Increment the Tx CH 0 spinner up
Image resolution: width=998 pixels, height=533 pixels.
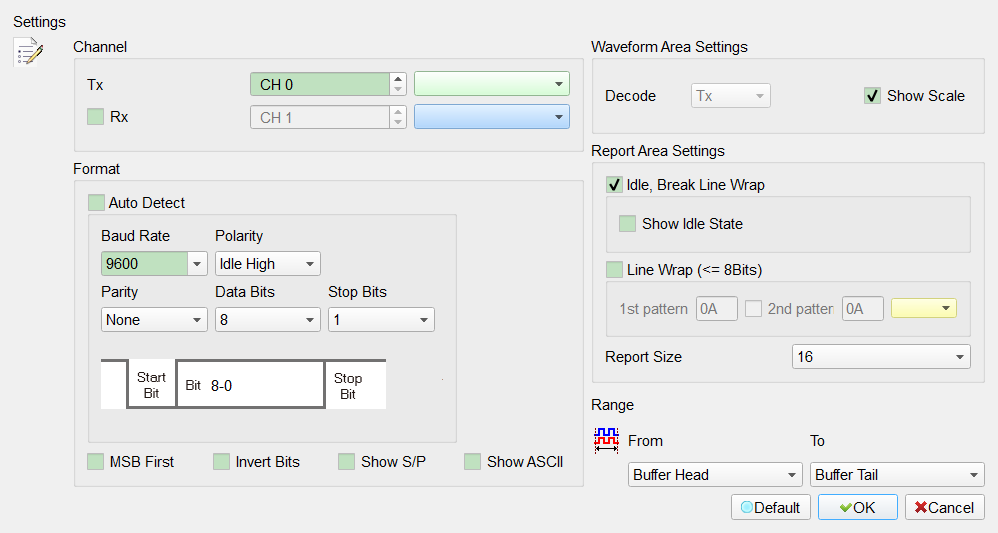point(398,79)
